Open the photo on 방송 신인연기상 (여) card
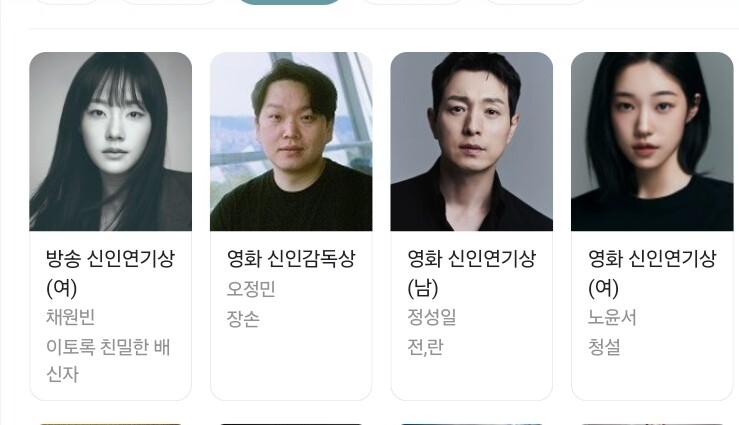The image size is (739, 425). point(110,141)
